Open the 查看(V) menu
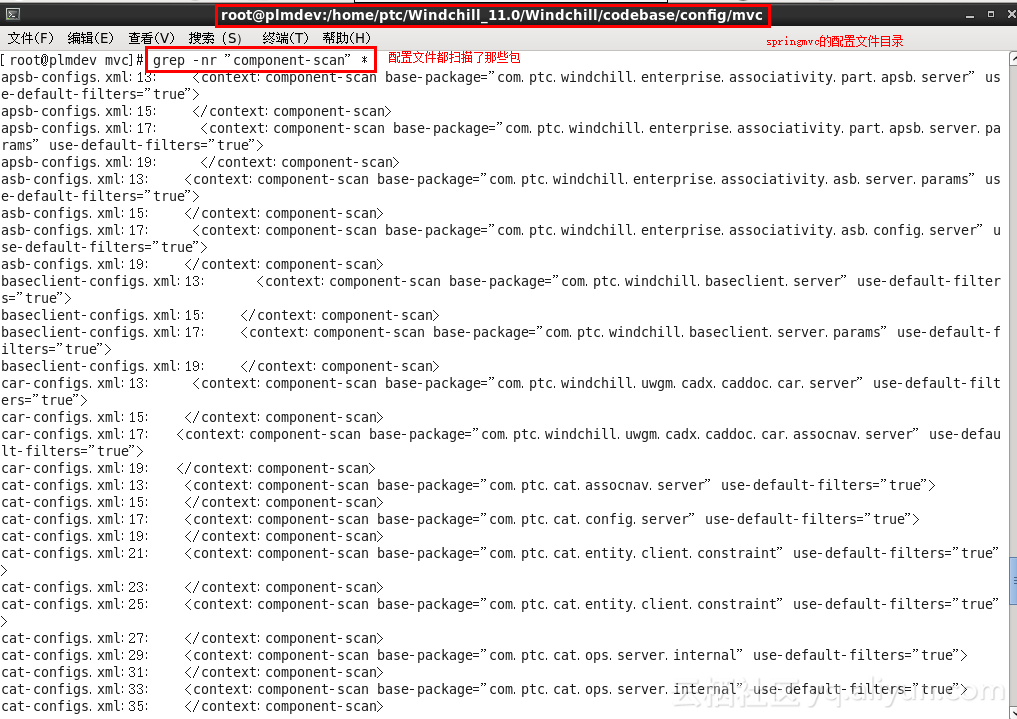 [151, 38]
